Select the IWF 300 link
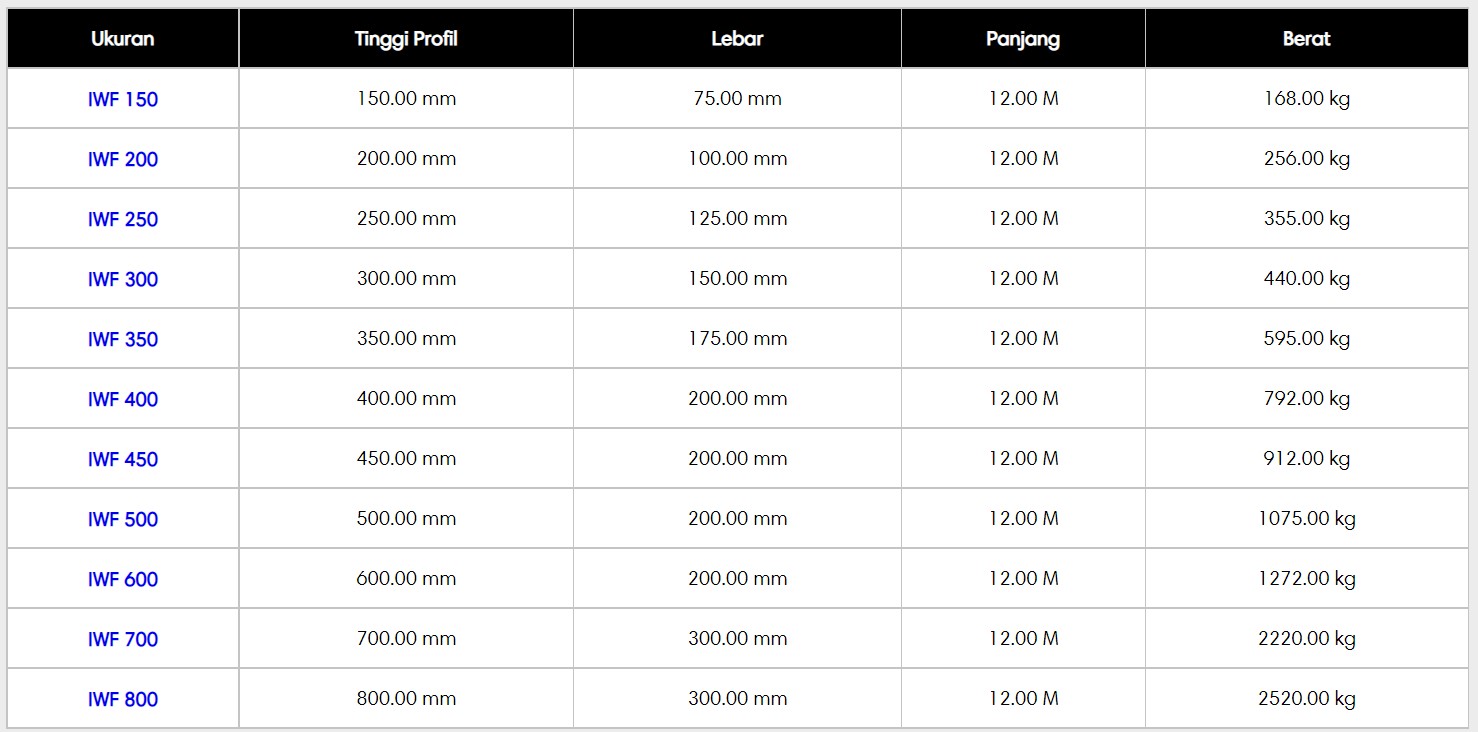Image resolution: width=1478 pixels, height=732 pixels. (123, 279)
